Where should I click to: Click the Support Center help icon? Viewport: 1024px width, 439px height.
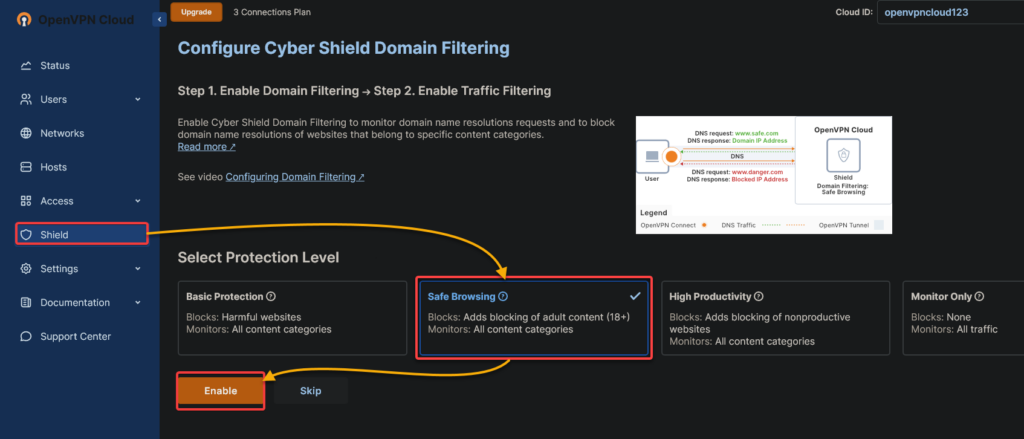(25, 336)
